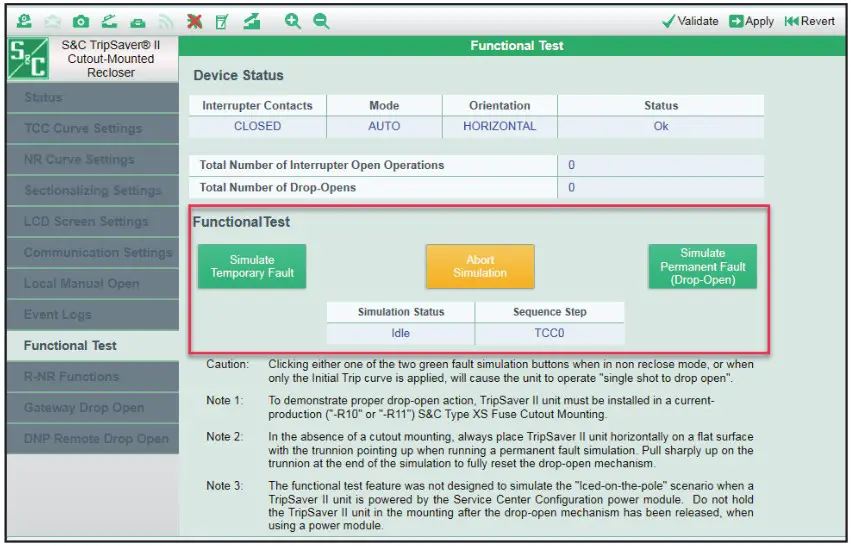Screen dimensions: 851x546
Task: Click the first green connect icon in toolbar
Action: pos(24,20)
